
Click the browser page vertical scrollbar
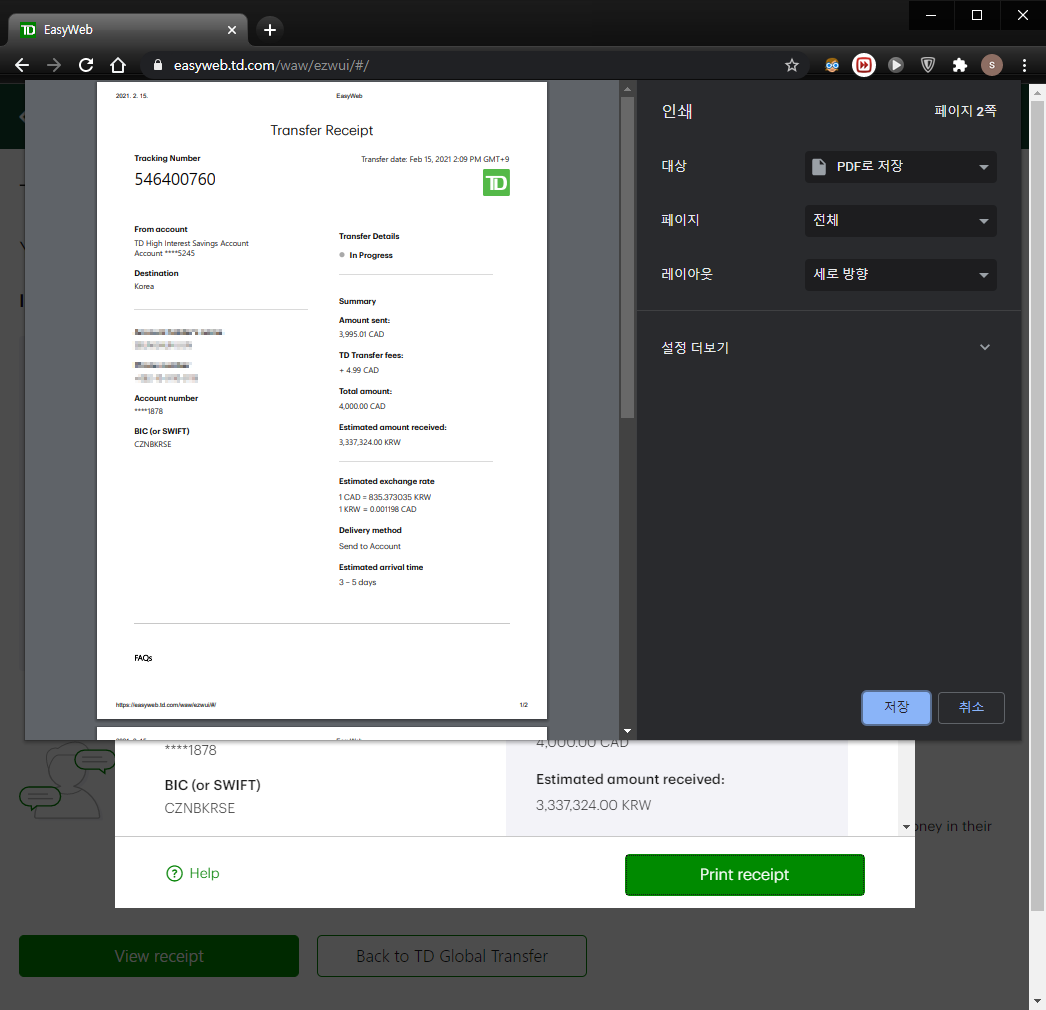1037,507
